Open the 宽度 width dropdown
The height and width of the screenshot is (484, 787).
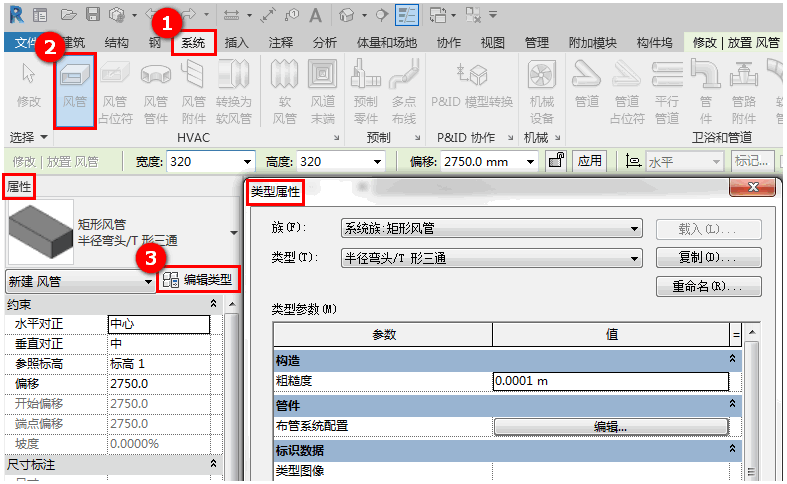[x=247, y=162]
